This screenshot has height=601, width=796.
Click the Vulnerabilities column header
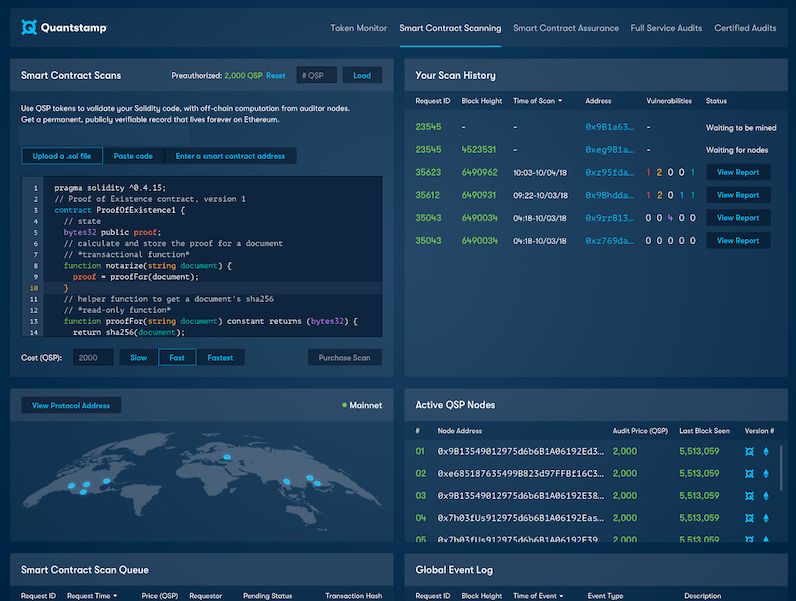pyautogui.click(x=669, y=101)
